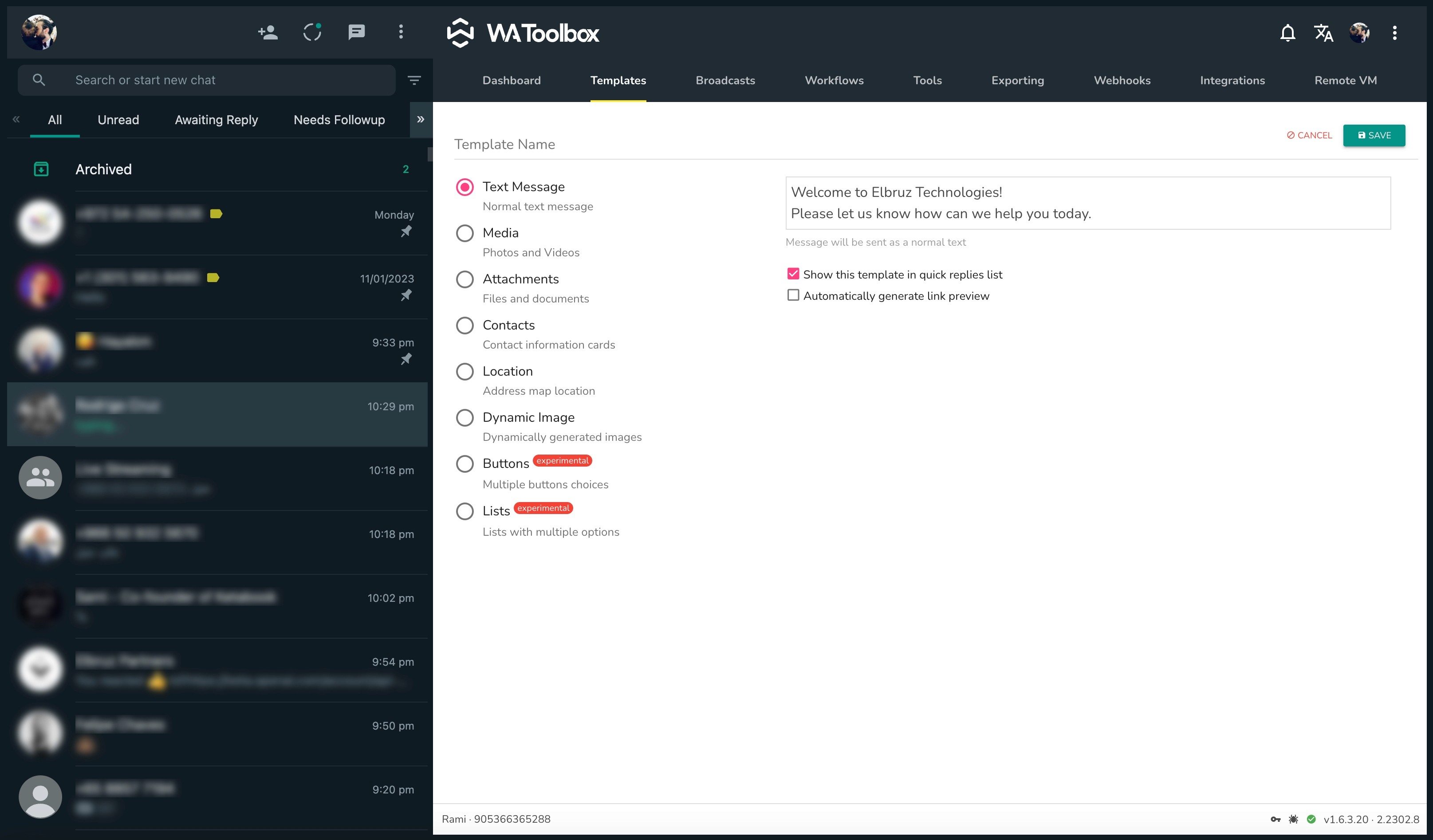The height and width of the screenshot is (840, 1433).
Task: Click the chat filter icon beside search
Action: (x=414, y=80)
